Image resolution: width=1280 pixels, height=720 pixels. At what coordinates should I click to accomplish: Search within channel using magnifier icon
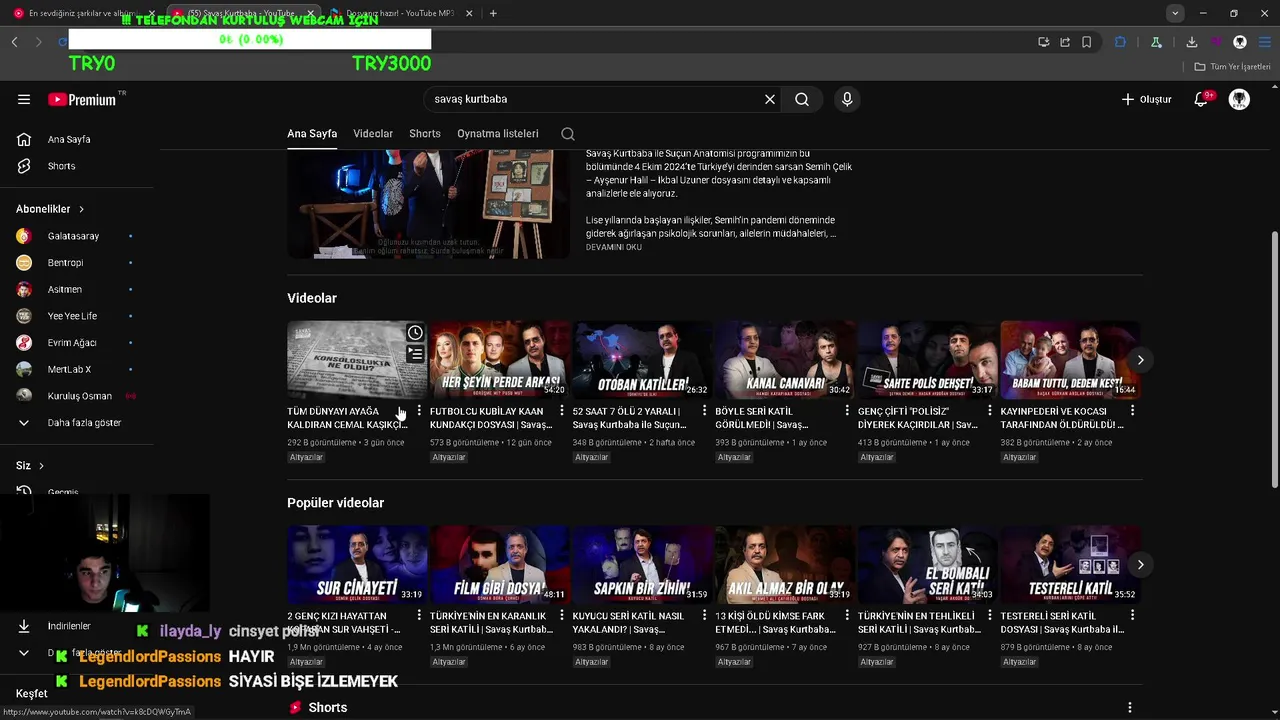568,134
